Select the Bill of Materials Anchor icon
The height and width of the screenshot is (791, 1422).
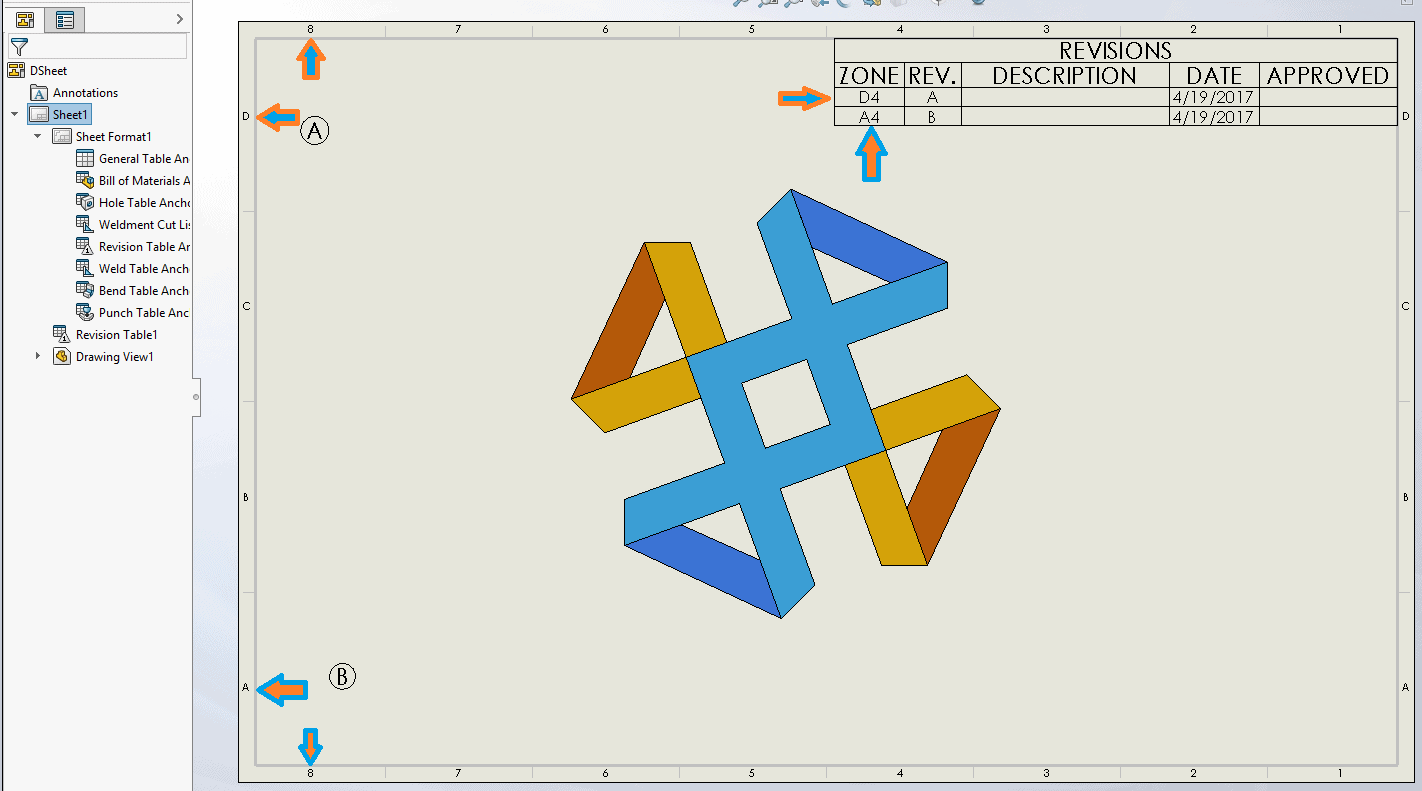pyautogui.click(x=85, y=181)
